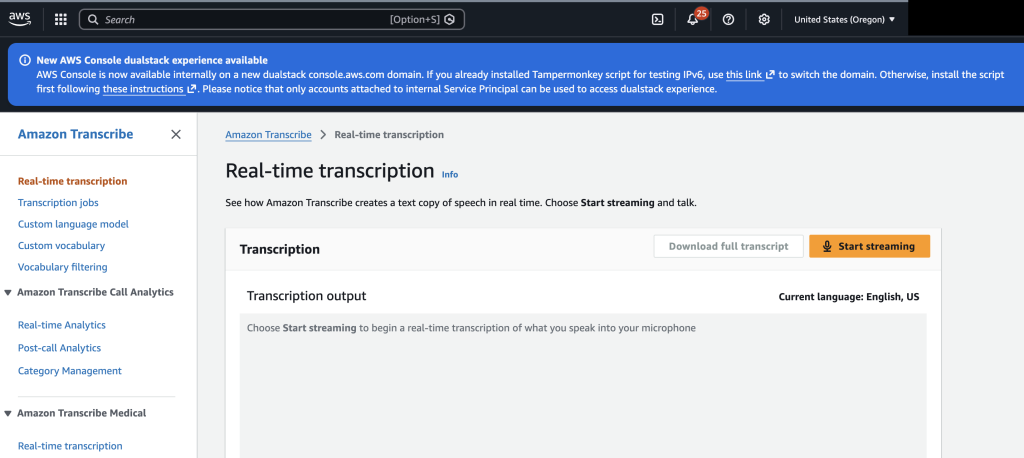Image resolution: width=1024 pixels, height=458 pixels.
Task: Click the Amazon Transcribe breadcrumb link
Action: [x=268, y=134]
